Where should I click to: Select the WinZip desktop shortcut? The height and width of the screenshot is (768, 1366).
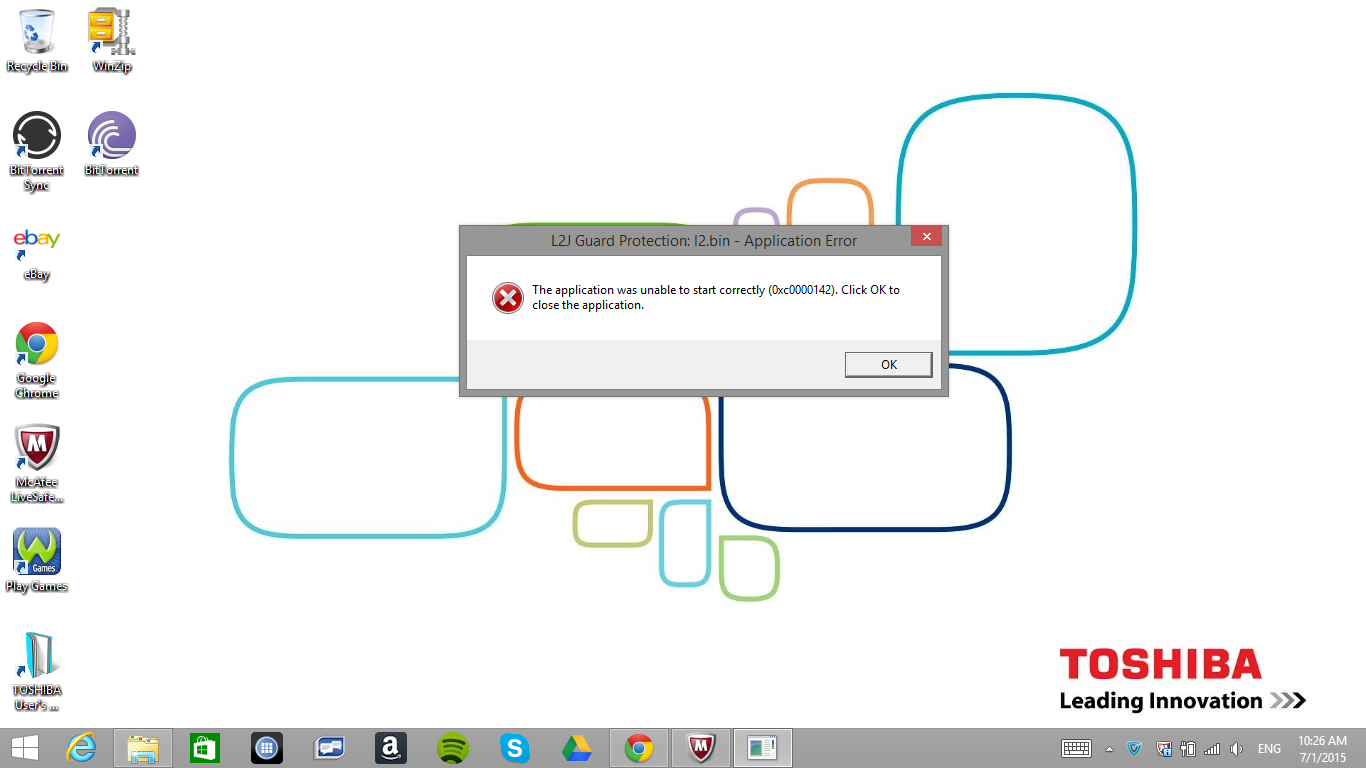tap(112, 41)
